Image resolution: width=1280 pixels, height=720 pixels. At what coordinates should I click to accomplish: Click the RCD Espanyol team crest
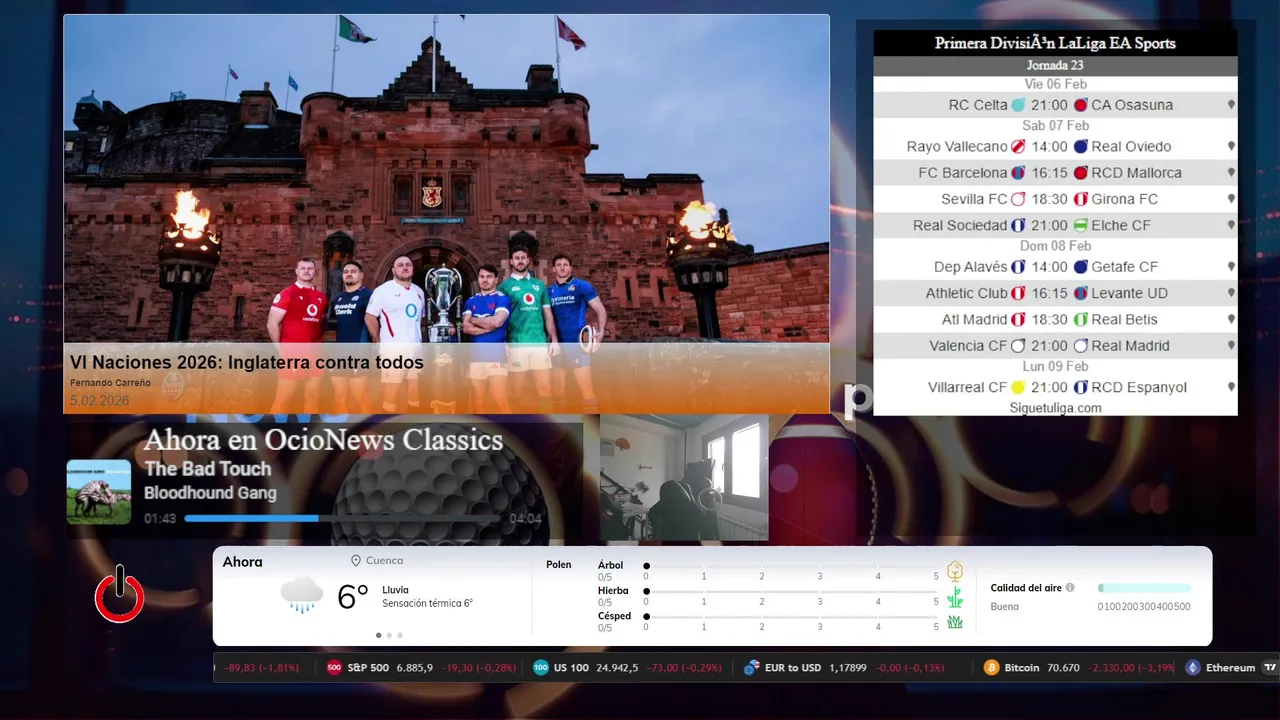click(1080, 388)
